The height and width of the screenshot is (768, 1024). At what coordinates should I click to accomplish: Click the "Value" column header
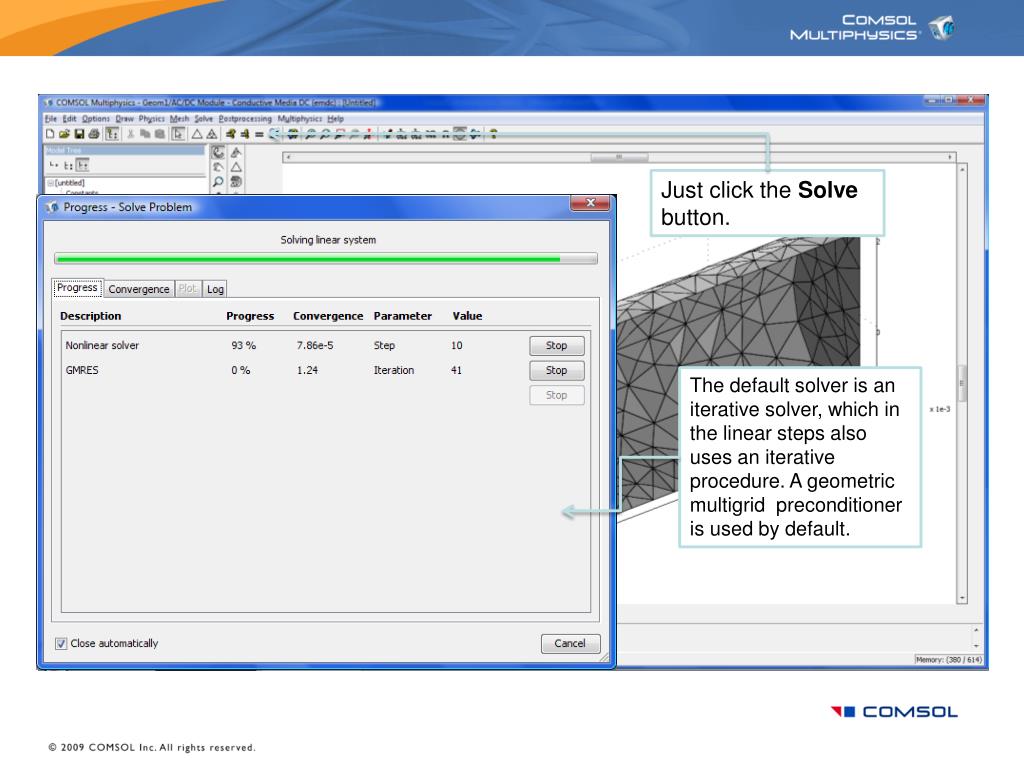[467, 316]
